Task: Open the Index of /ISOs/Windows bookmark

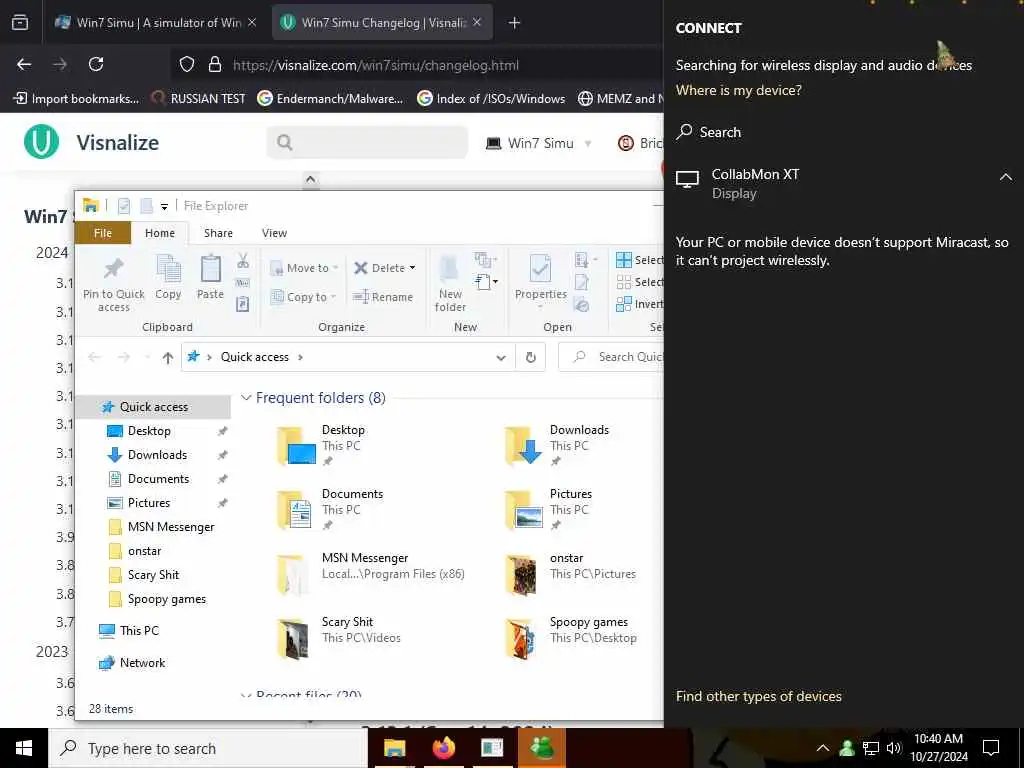Action: click(x=491, y=99)
